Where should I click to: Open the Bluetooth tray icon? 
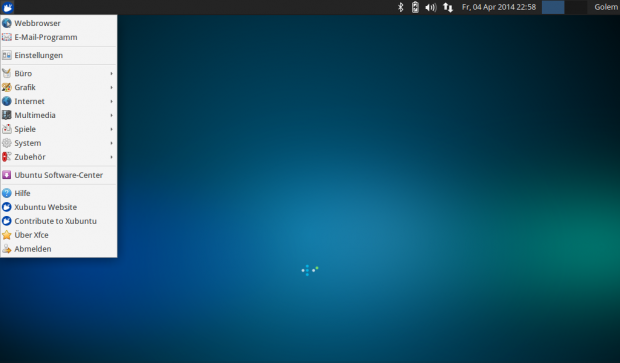[x=401, y=7]
